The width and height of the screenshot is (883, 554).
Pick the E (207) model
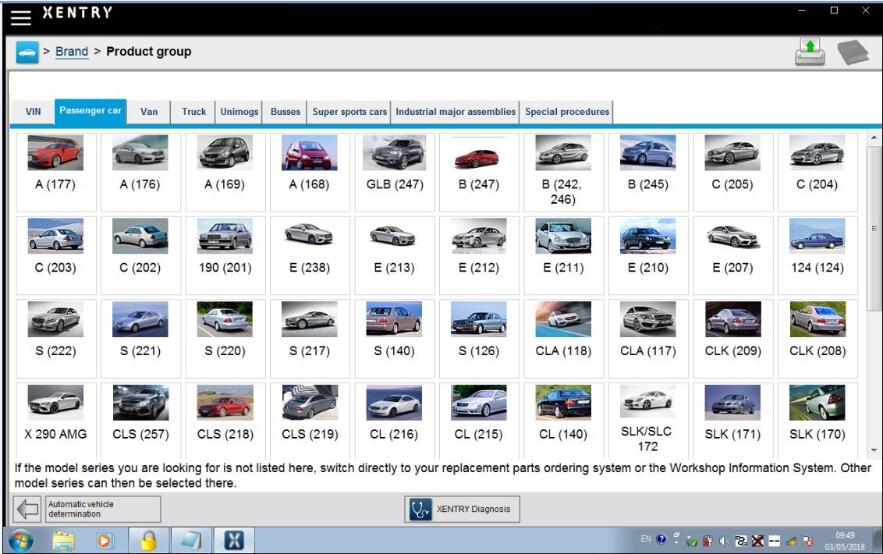pyautogui.click(x=733, y=255)
